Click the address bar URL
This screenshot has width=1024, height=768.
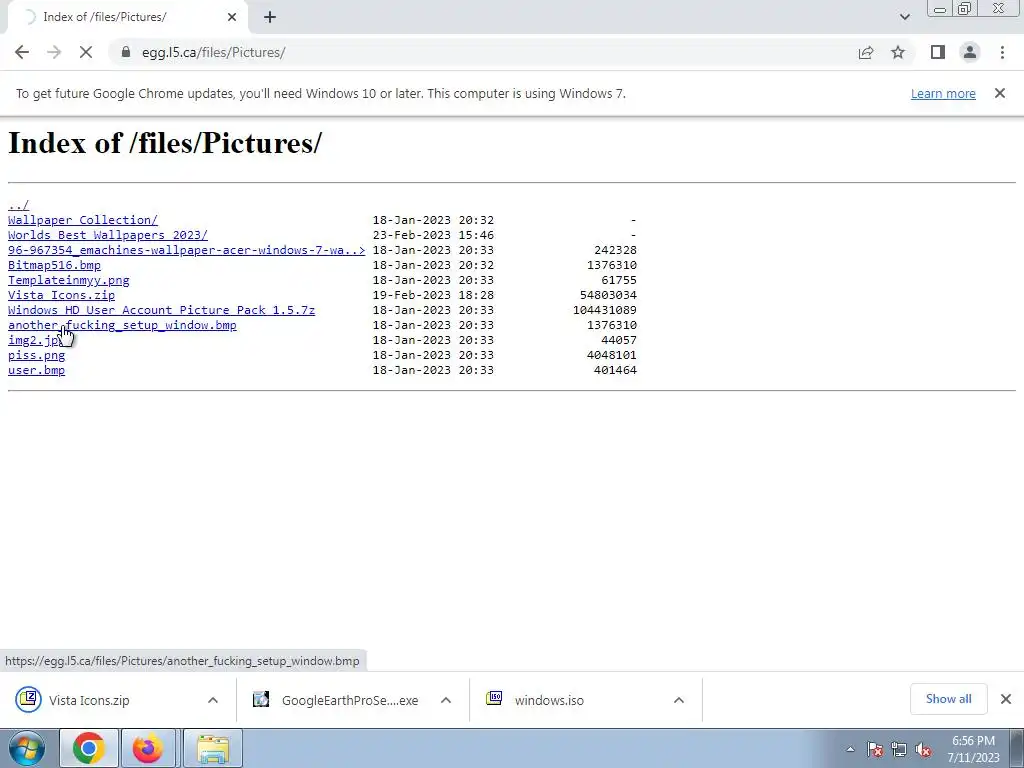[x=213, y=52]
